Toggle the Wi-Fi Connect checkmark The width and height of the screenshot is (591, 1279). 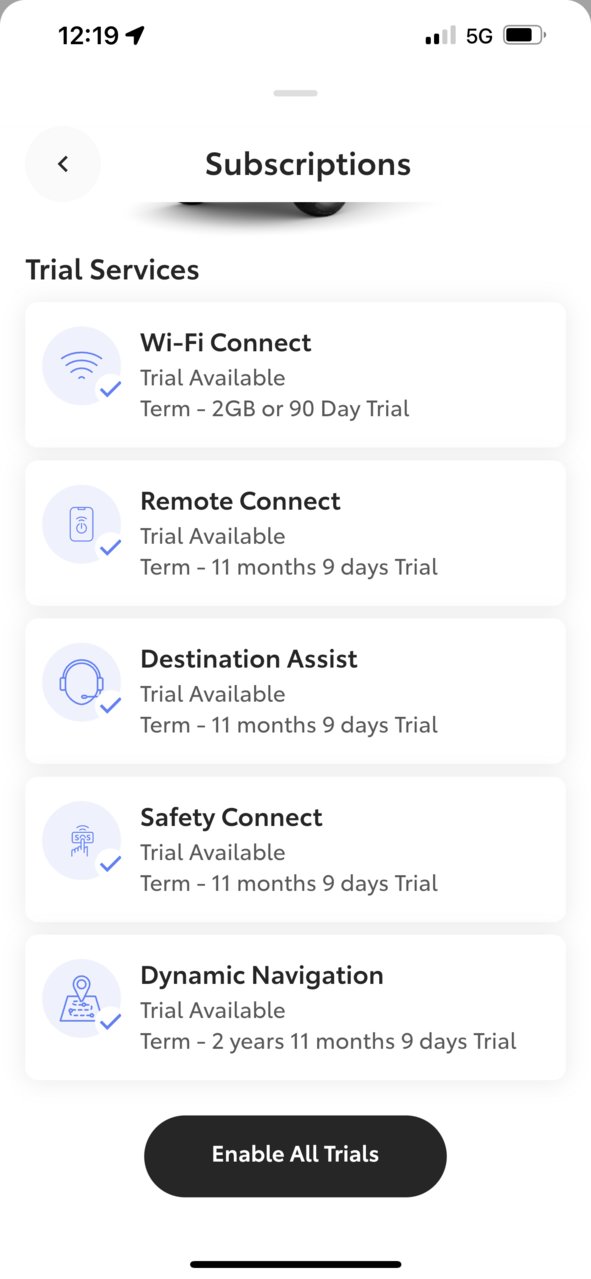point(110,389)
